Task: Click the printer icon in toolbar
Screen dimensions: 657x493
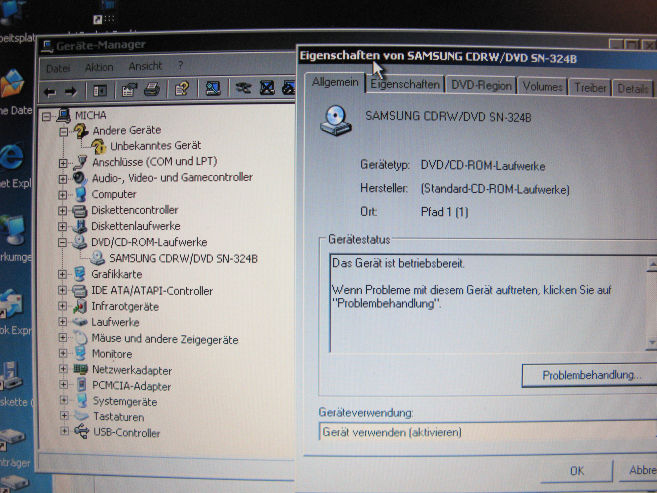Action: click(151, 90)
